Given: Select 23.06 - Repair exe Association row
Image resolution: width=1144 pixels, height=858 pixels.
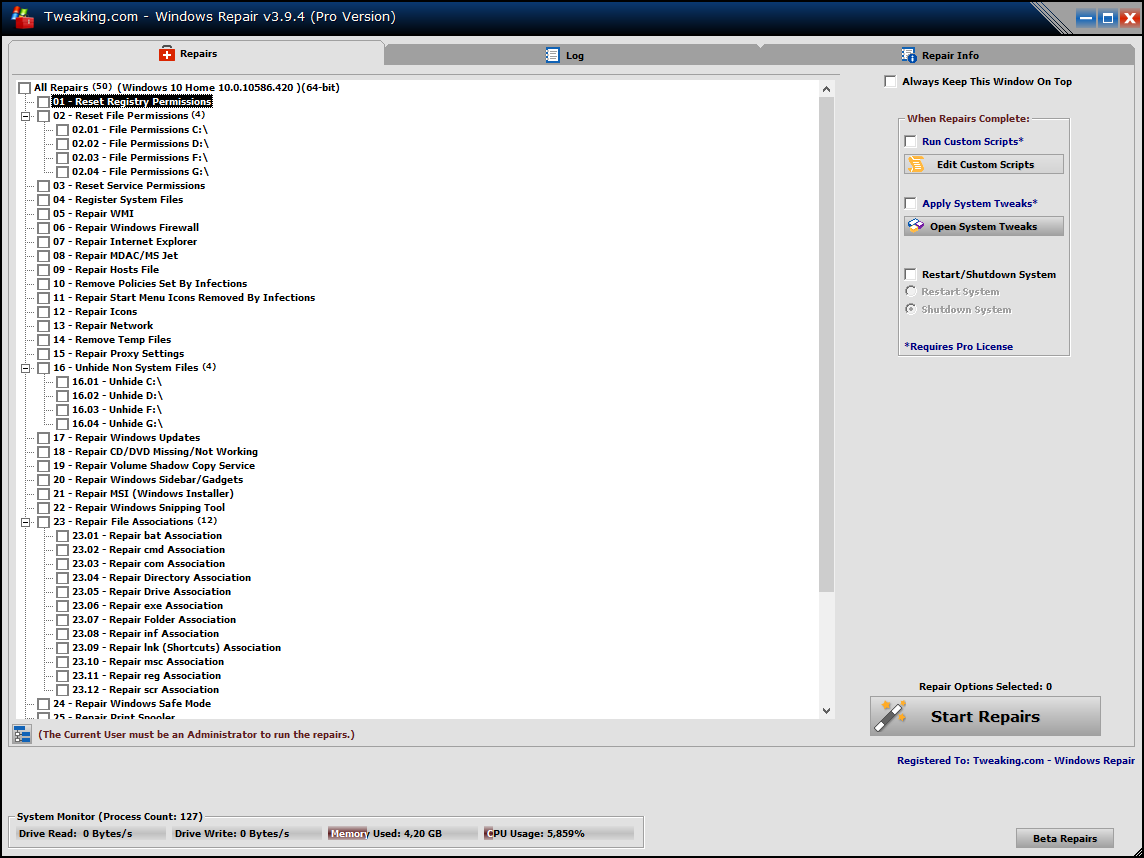Looking at the screenshot, I should tap(147, 606).
